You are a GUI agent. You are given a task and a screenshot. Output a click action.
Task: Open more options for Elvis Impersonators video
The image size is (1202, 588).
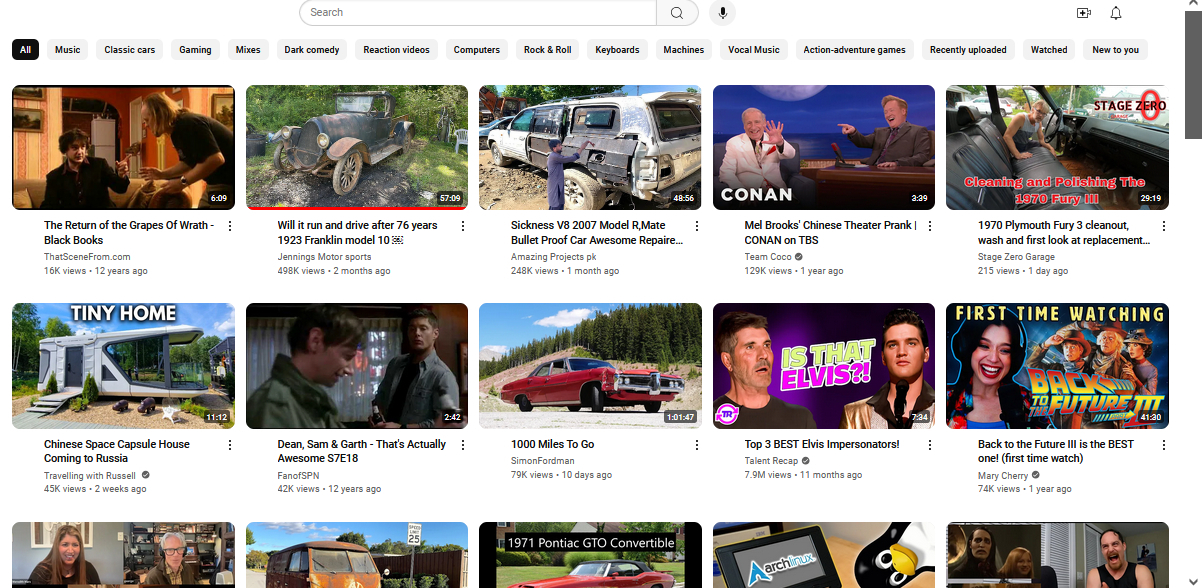[930, 445]
